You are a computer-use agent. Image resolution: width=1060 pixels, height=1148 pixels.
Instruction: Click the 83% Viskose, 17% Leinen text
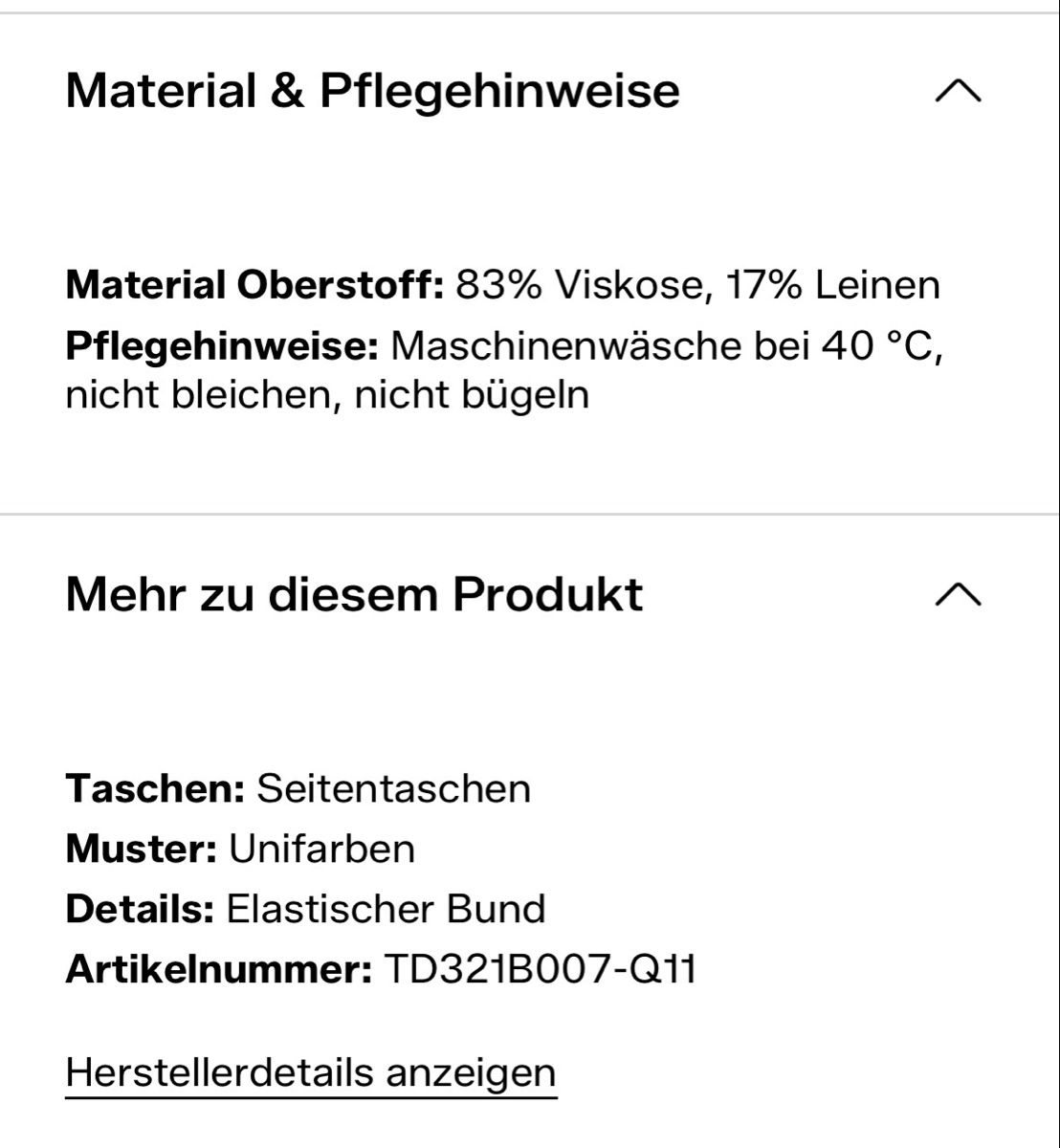pyautogui.click(x=697, y=285)
